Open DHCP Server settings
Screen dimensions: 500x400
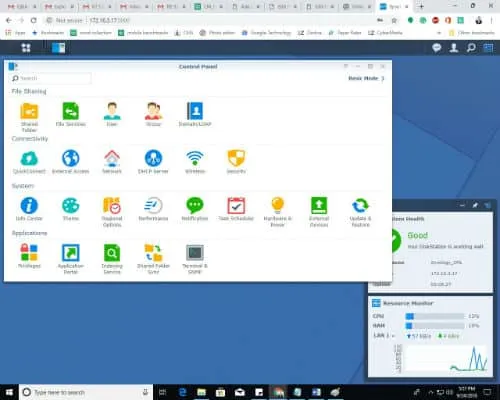153,162
